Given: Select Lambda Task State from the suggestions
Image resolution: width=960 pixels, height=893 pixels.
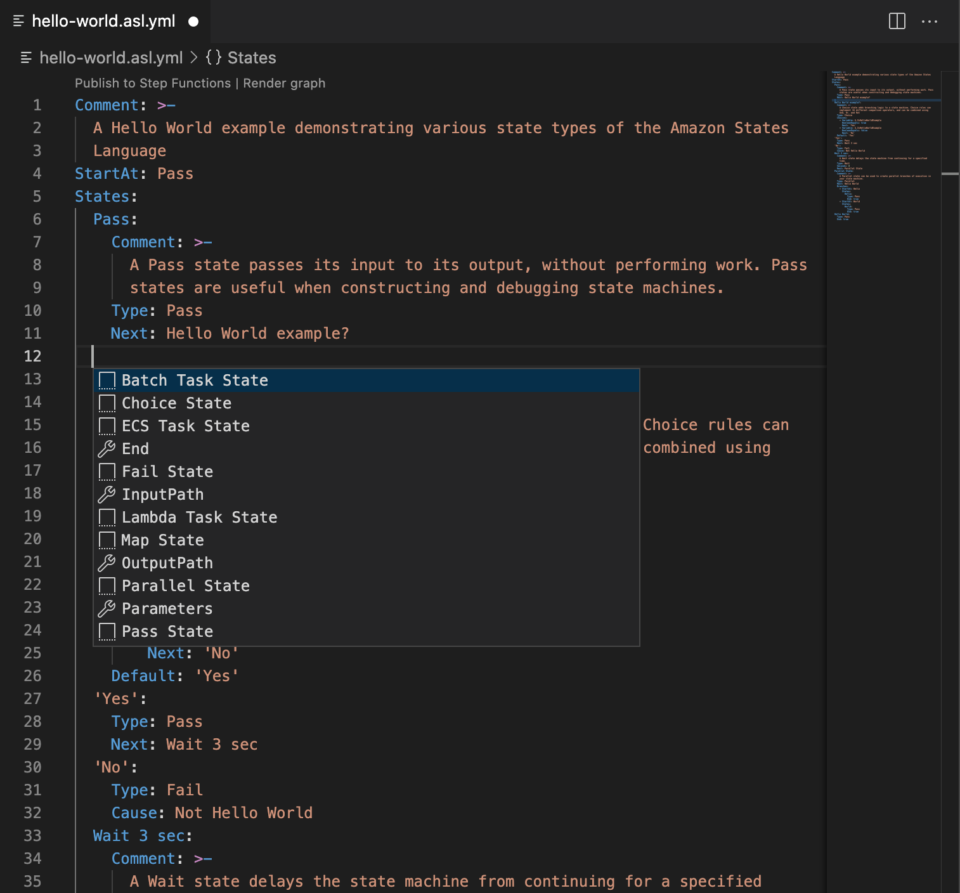Looking at the screenshot, I should click(x=200, y=517).
